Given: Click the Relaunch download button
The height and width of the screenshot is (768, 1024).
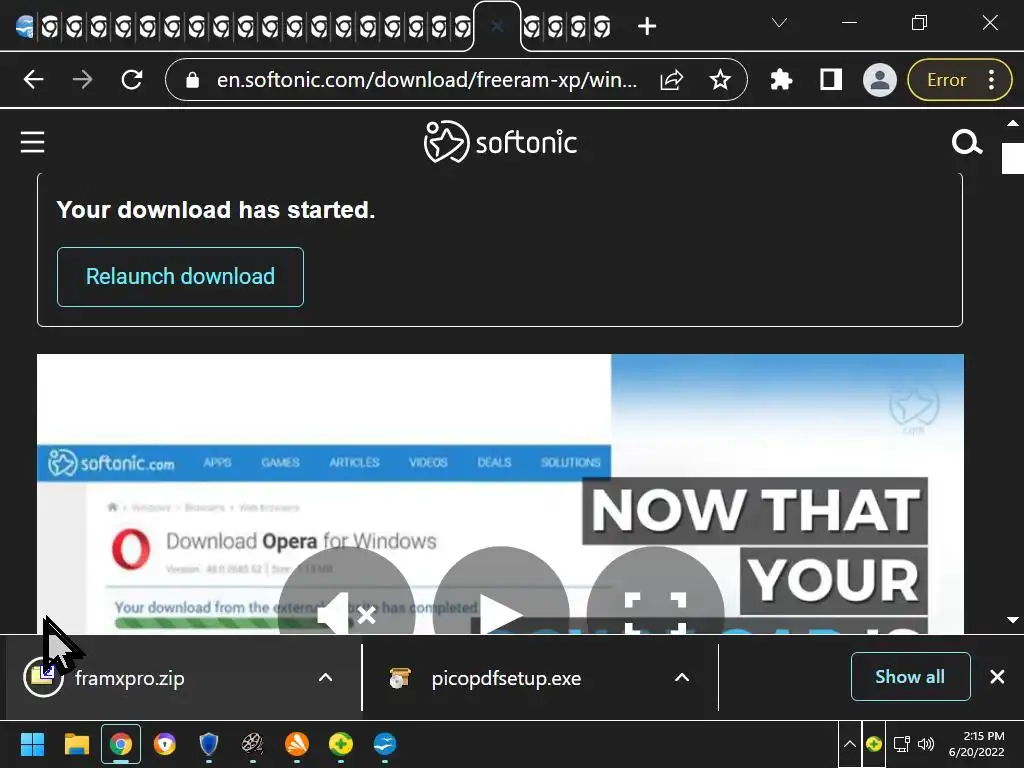Looking at the screenshot, I should tap(180, 276).
